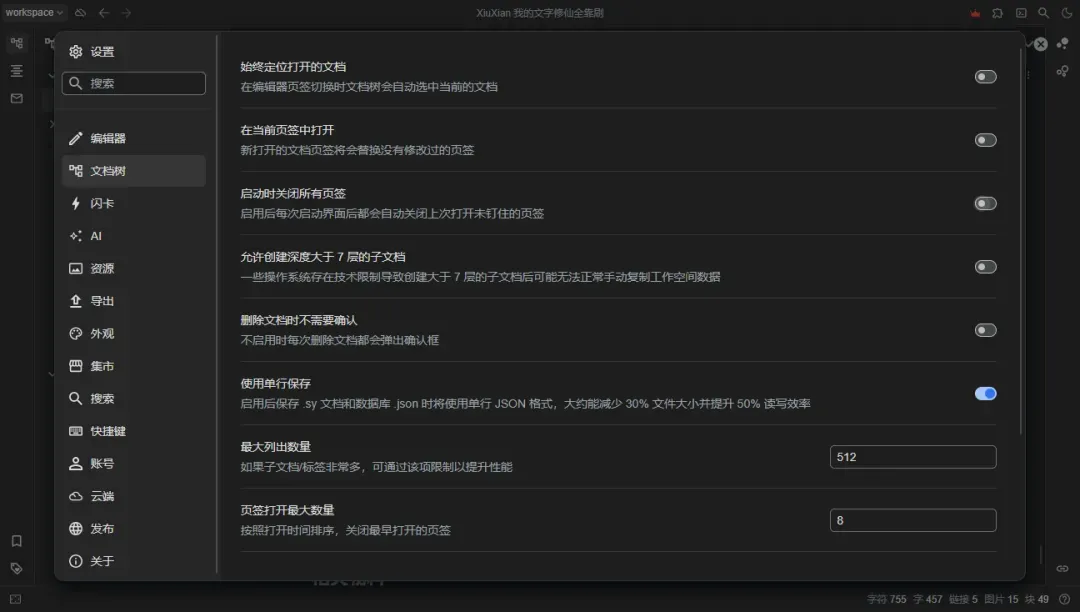
Task: Open the plugins puzzle icon
Action: click(x=997, y=13)
